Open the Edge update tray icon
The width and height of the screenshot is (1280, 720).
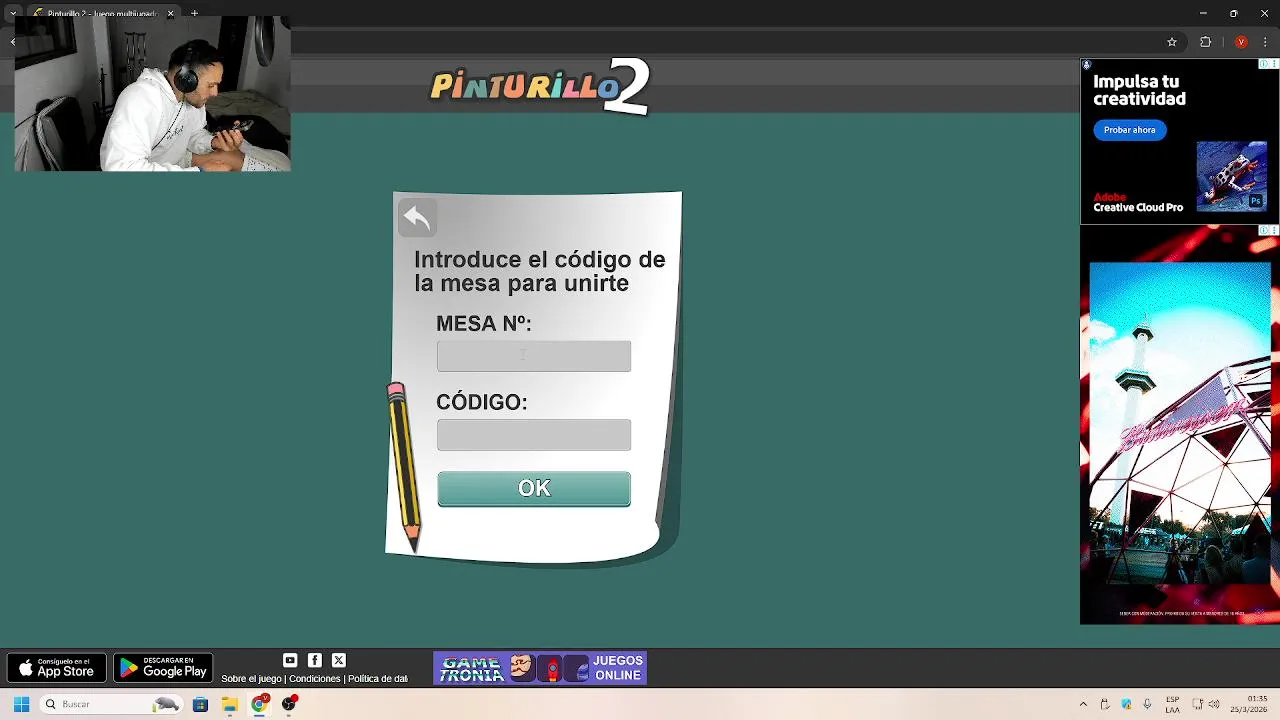[x=1126, y=704]
